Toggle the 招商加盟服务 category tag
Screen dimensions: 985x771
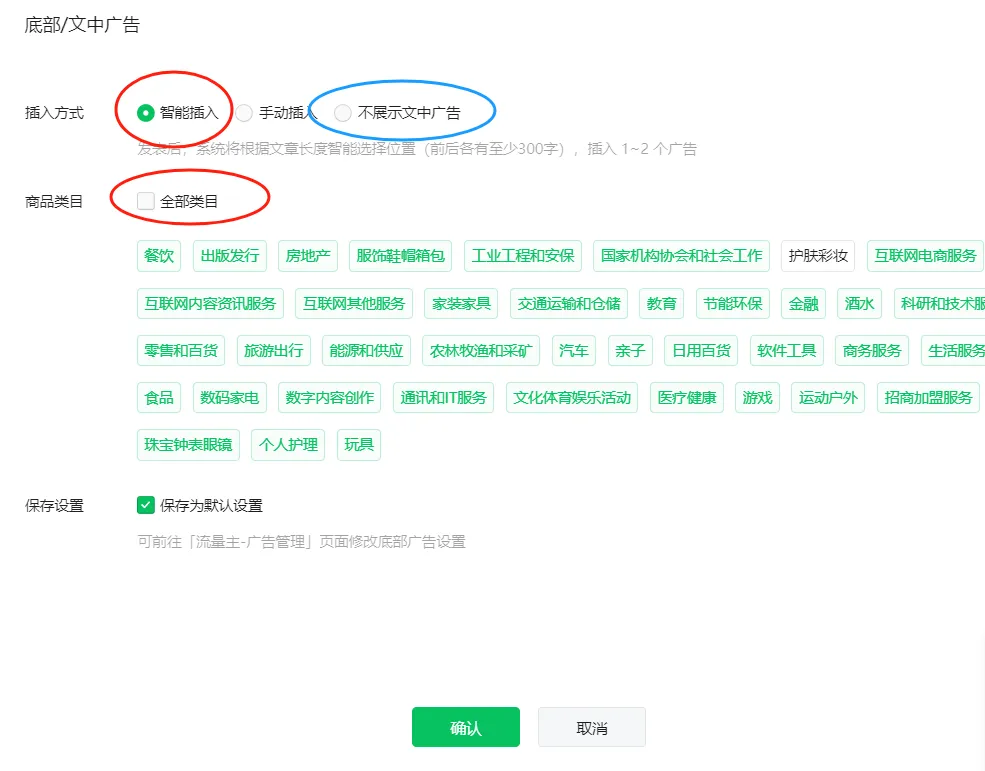tap(928, 398)
